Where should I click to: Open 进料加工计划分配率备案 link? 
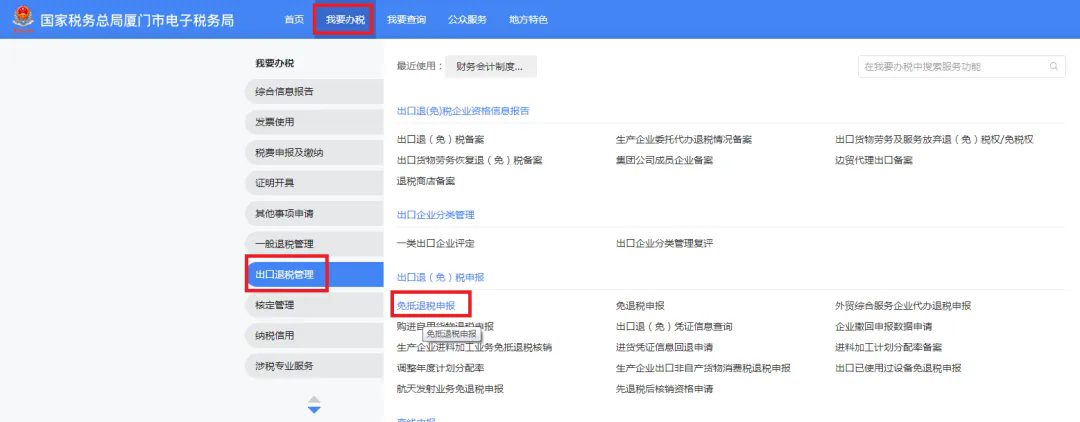889,347
